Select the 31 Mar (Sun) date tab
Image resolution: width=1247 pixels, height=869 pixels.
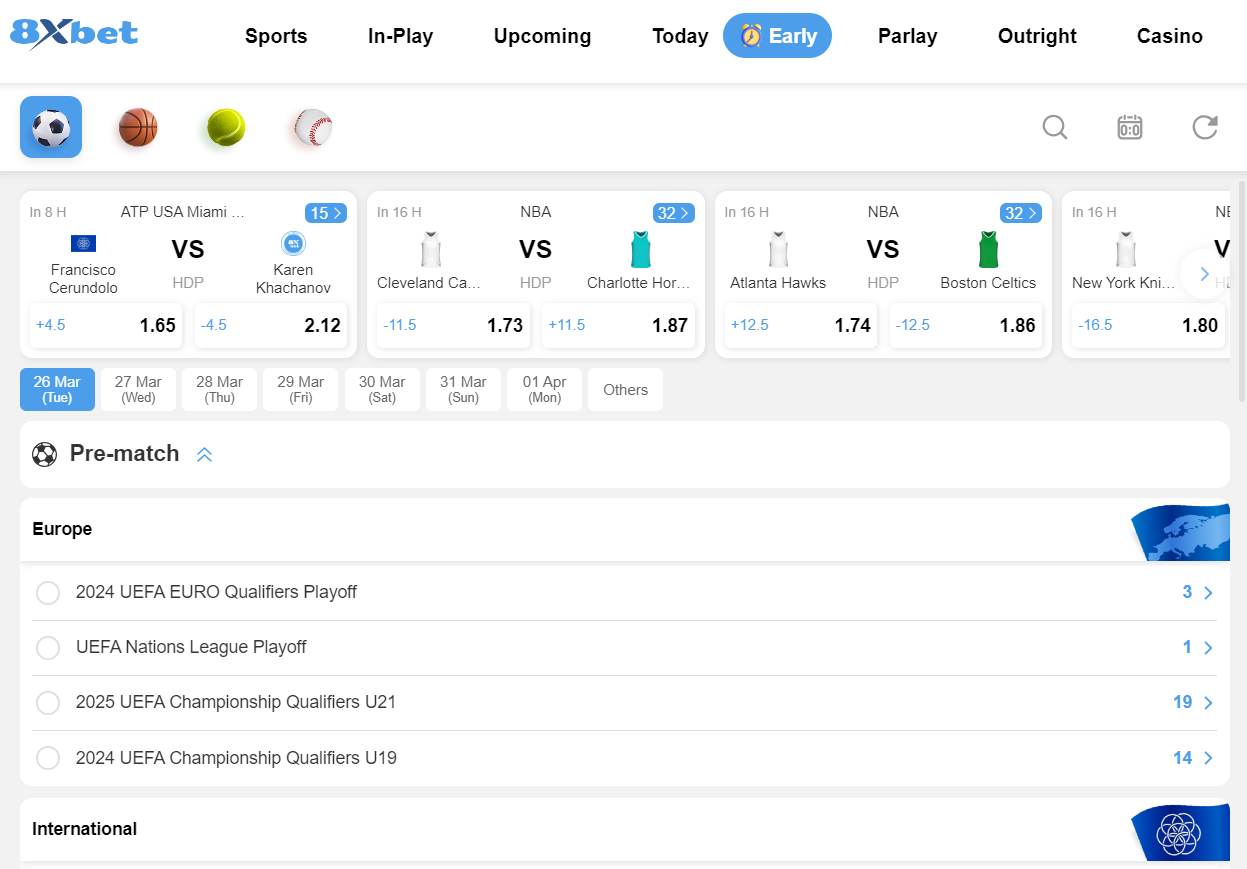pos(463,390)
